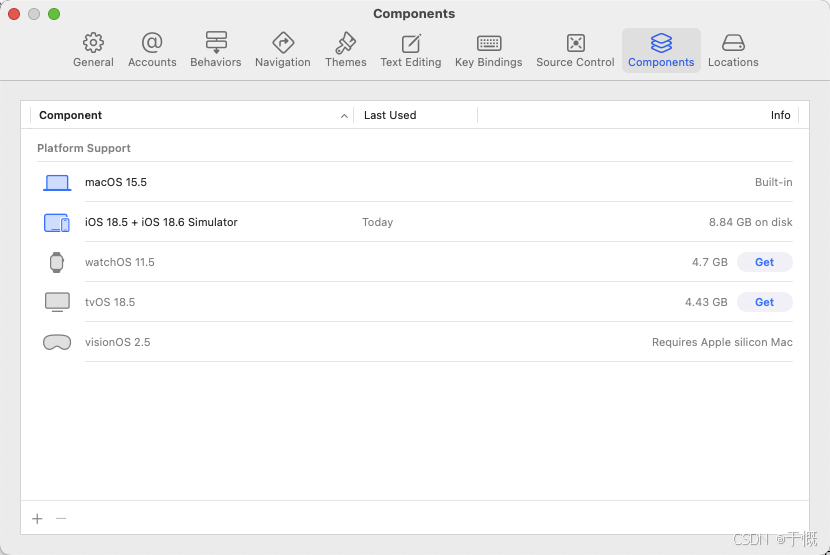
Task: Select the watchOS 11.5 row text
Action: tap(120, 262)
